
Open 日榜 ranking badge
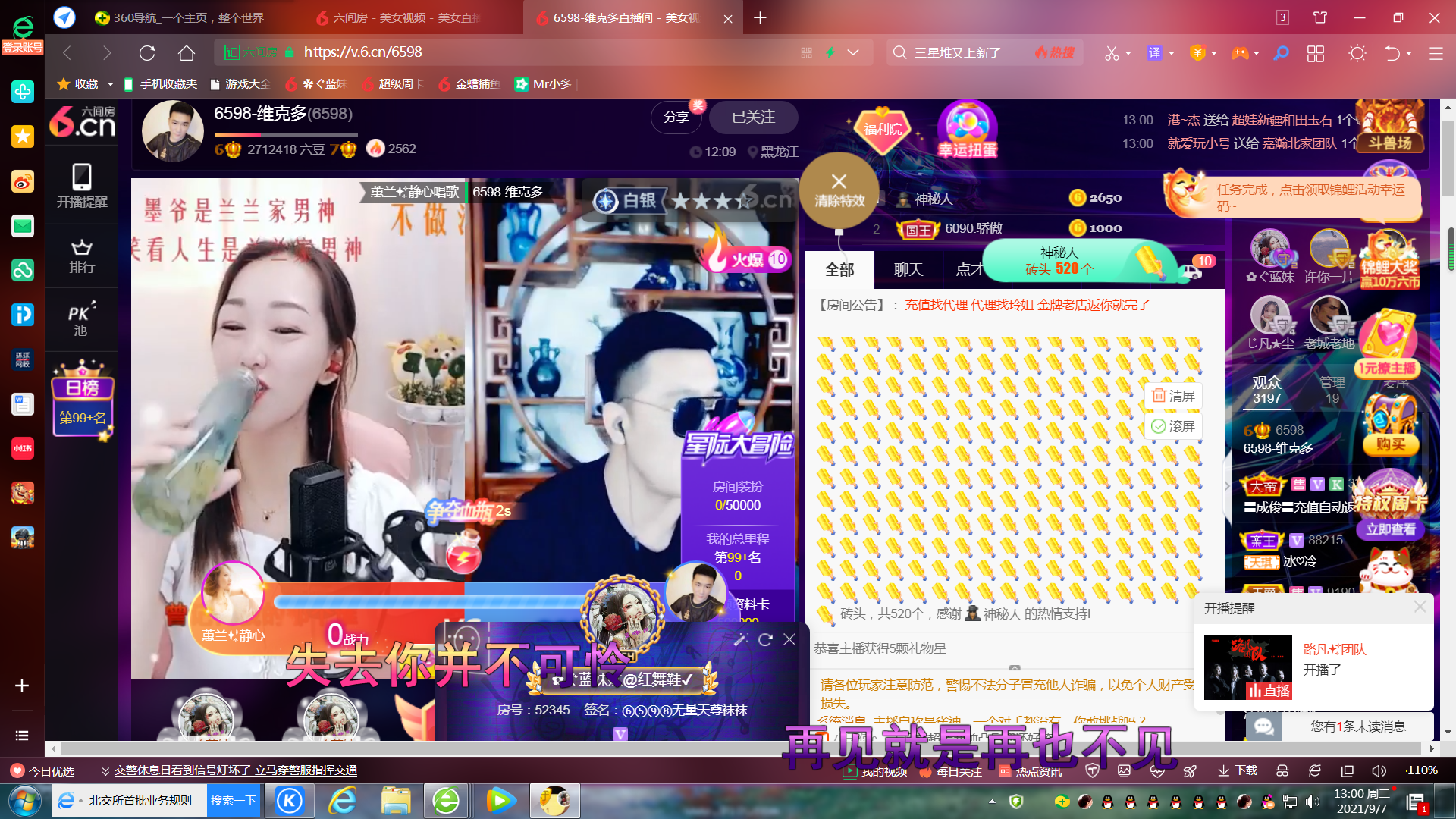click(83, 400)
